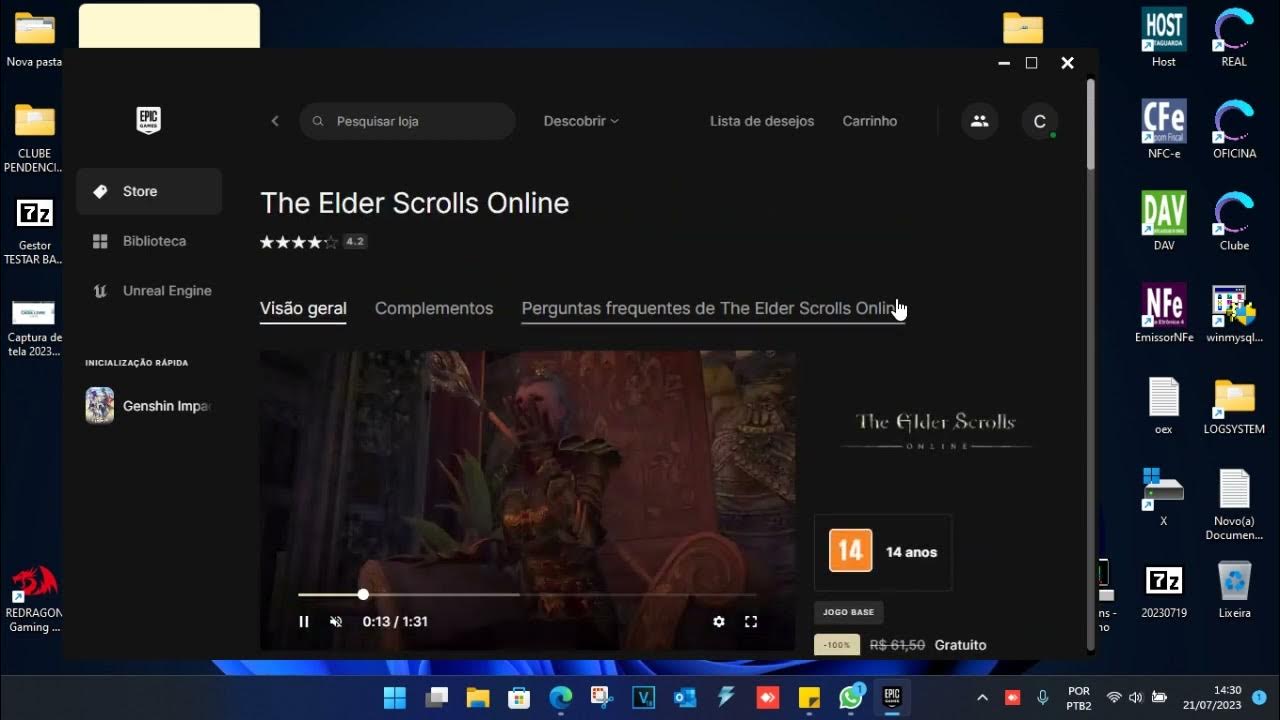Select the Nova pasta desktop folder
Screen dimensions: 1280x720
[35, 40]
